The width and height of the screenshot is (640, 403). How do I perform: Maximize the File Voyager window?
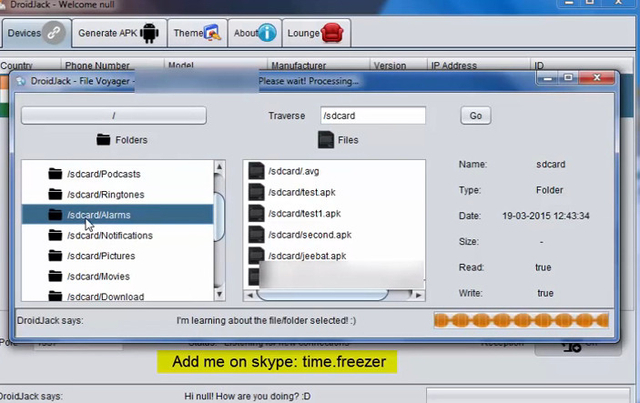point(568,78)
